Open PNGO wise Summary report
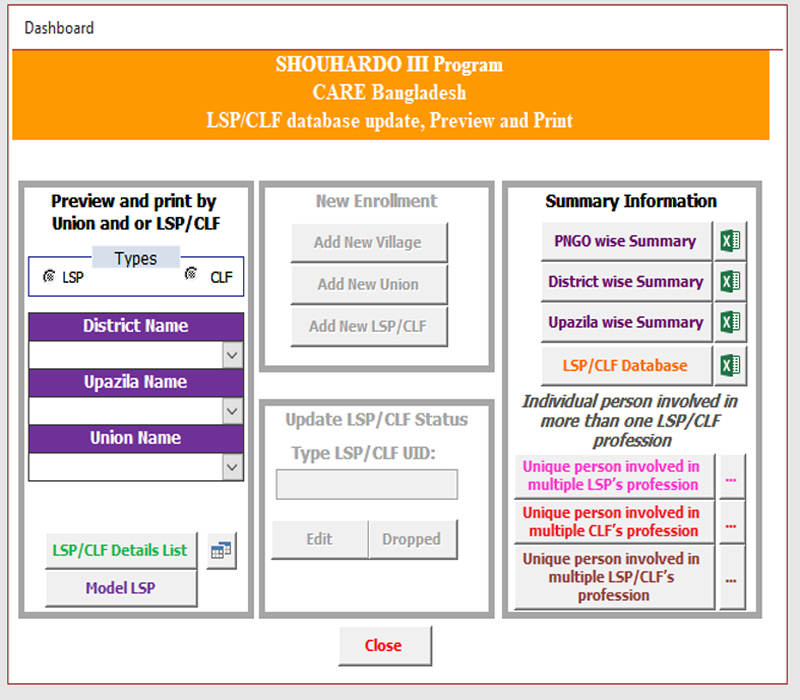Image resolution: width=800 pixels, height=700 pixels. [626, 241]
